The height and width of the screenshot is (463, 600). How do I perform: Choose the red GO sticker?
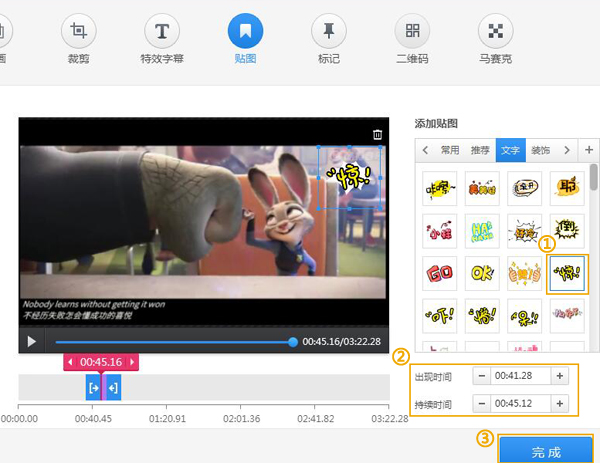440,274
